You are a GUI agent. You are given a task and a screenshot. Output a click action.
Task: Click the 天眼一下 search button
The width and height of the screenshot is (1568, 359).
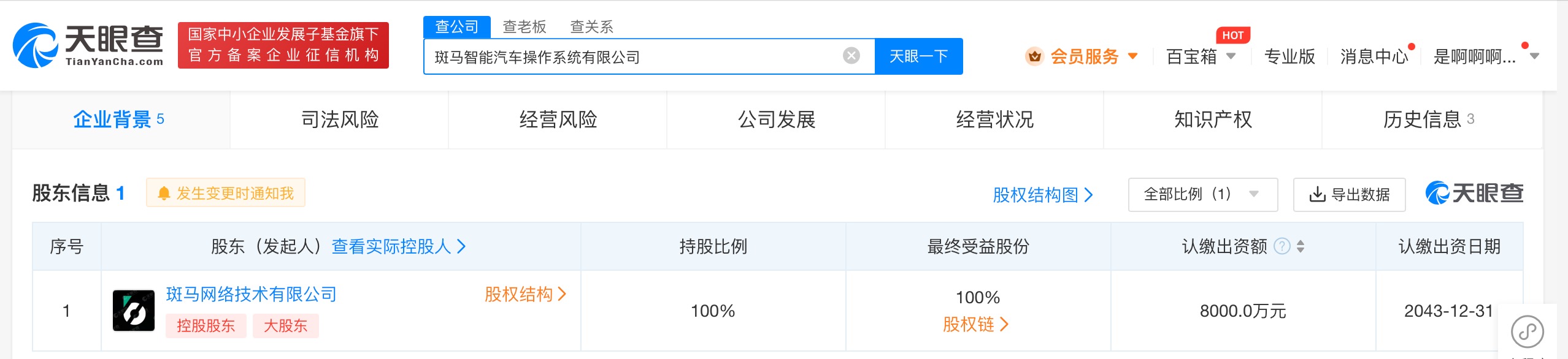tap(918, 56)
